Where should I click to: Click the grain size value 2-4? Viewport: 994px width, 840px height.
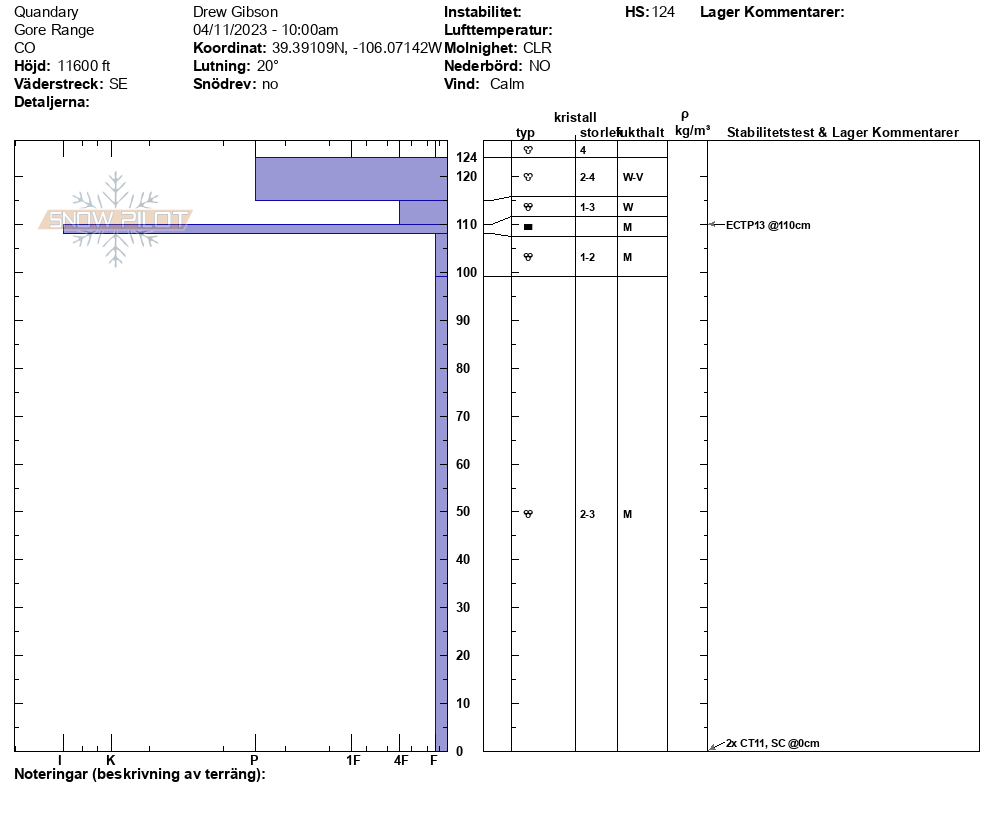tap(587, 177)
